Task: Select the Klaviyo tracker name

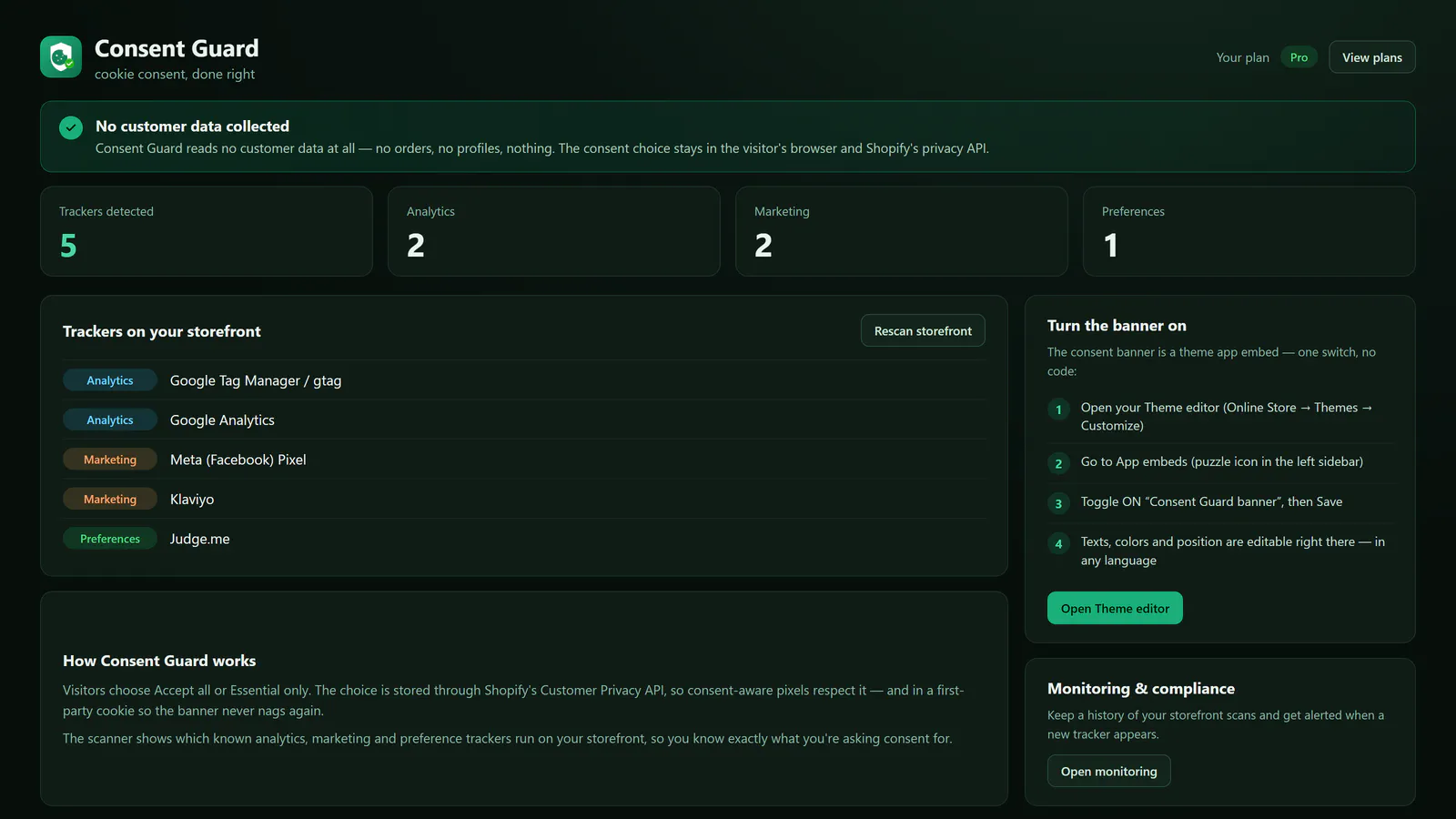Action: [192, 500]
